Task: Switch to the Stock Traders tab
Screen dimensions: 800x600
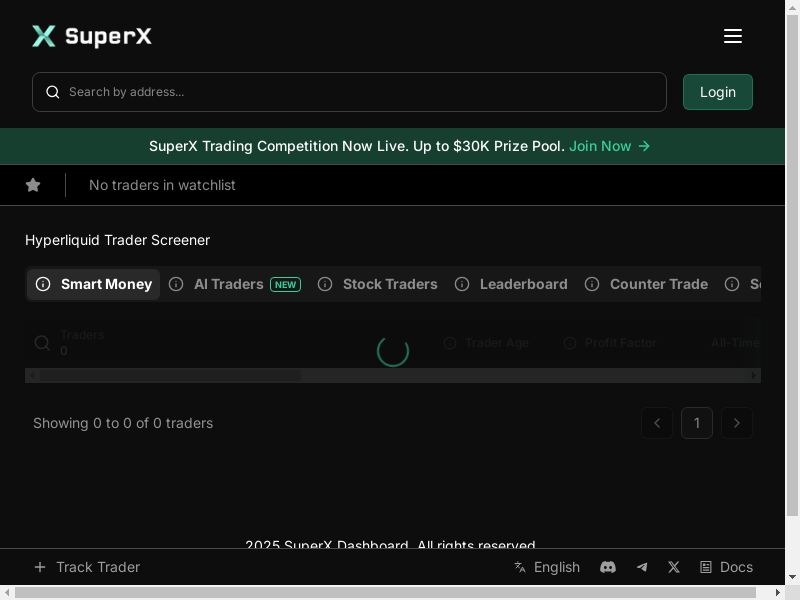Action: click(390, 284)
